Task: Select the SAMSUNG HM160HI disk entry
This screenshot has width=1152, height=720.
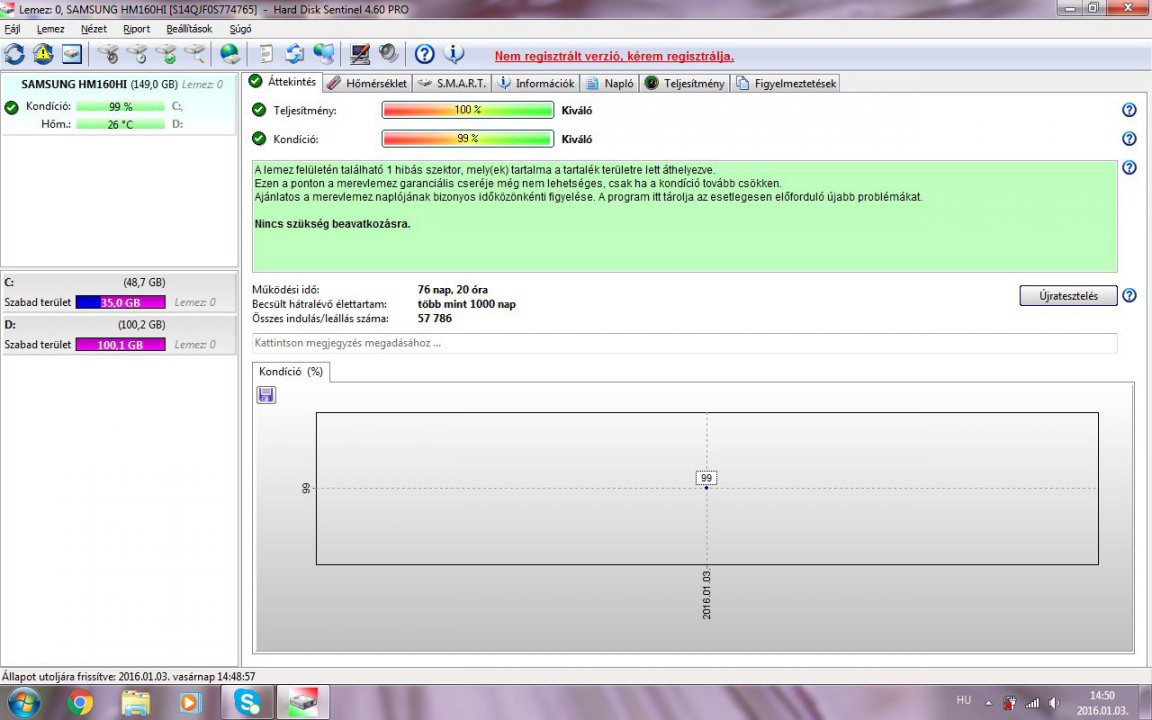Action: 119,103
